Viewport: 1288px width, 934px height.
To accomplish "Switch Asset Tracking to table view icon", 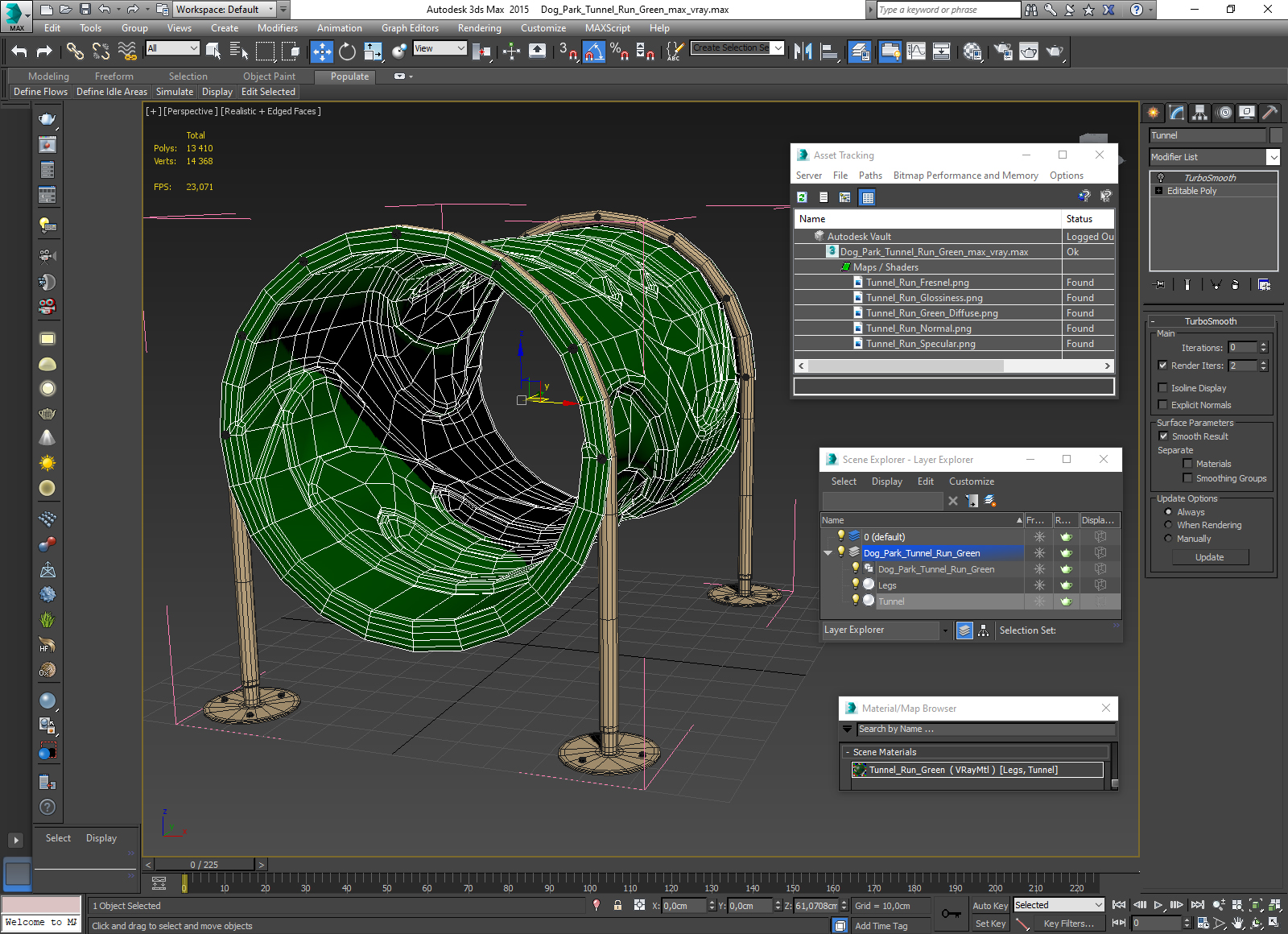I will pos(867,197).
